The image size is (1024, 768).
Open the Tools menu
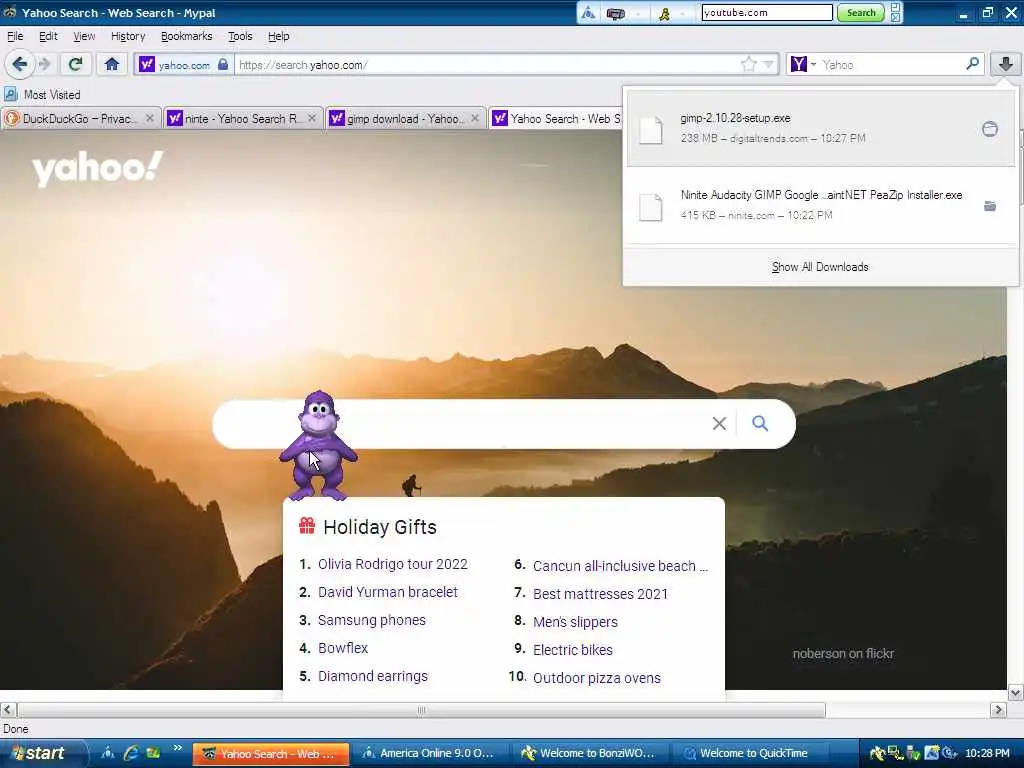240,37
